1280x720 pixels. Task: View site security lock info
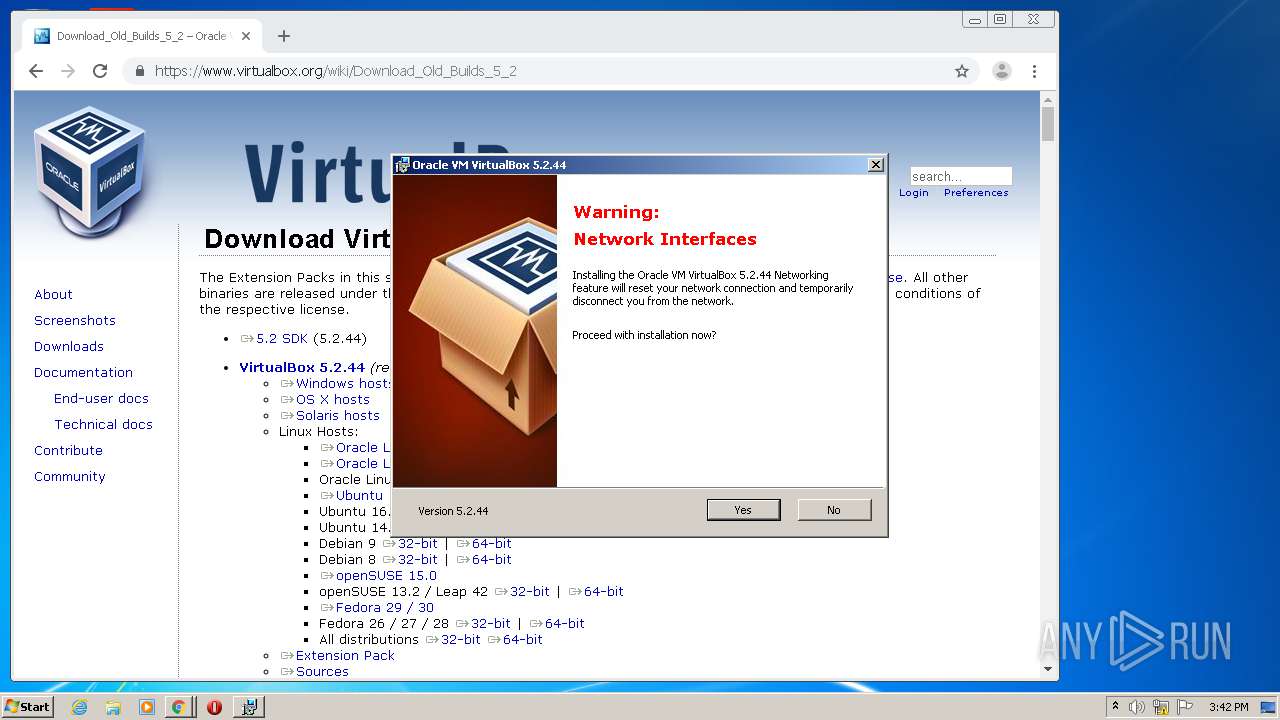tap(140, 71)
